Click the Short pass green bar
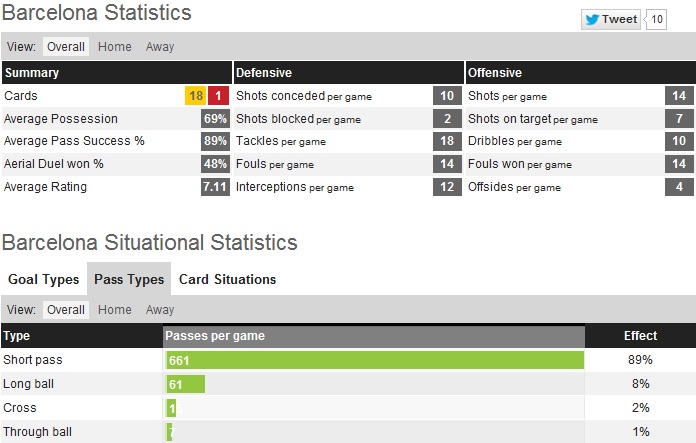 click(x=374, y=360)
